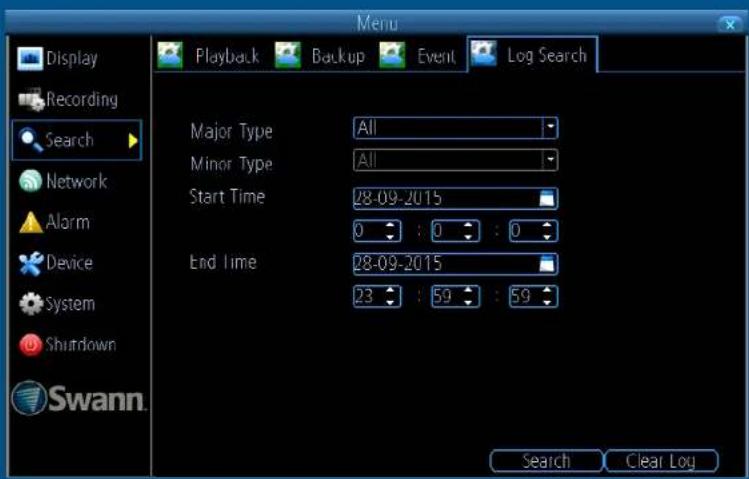The image size is (749, 479).
Task: Click the Start Time date field
Action: click(456, 198)
